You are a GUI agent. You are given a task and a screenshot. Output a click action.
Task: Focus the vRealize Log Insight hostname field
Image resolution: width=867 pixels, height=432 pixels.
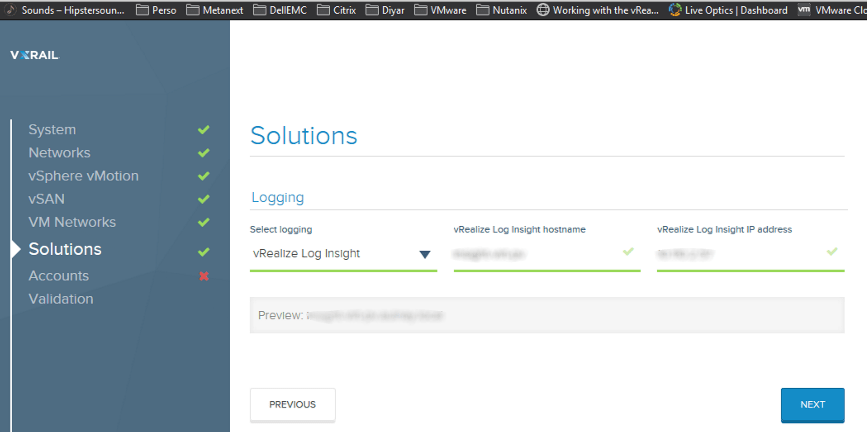point(535,254)
